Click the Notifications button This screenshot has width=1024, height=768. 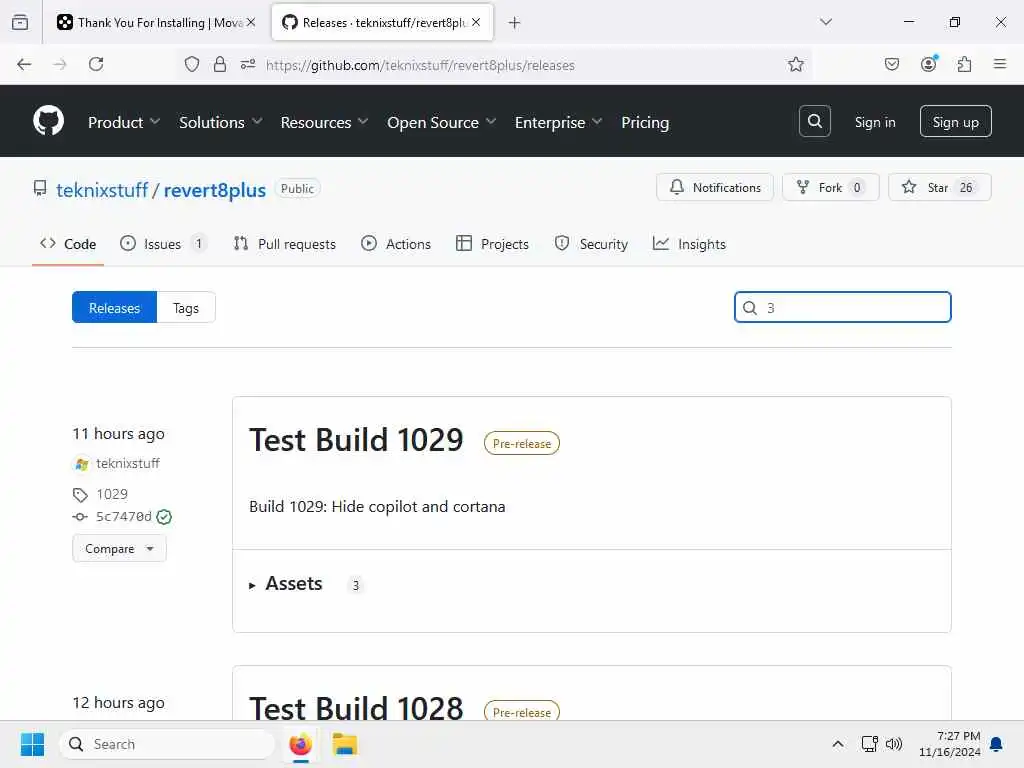(714, 187)
